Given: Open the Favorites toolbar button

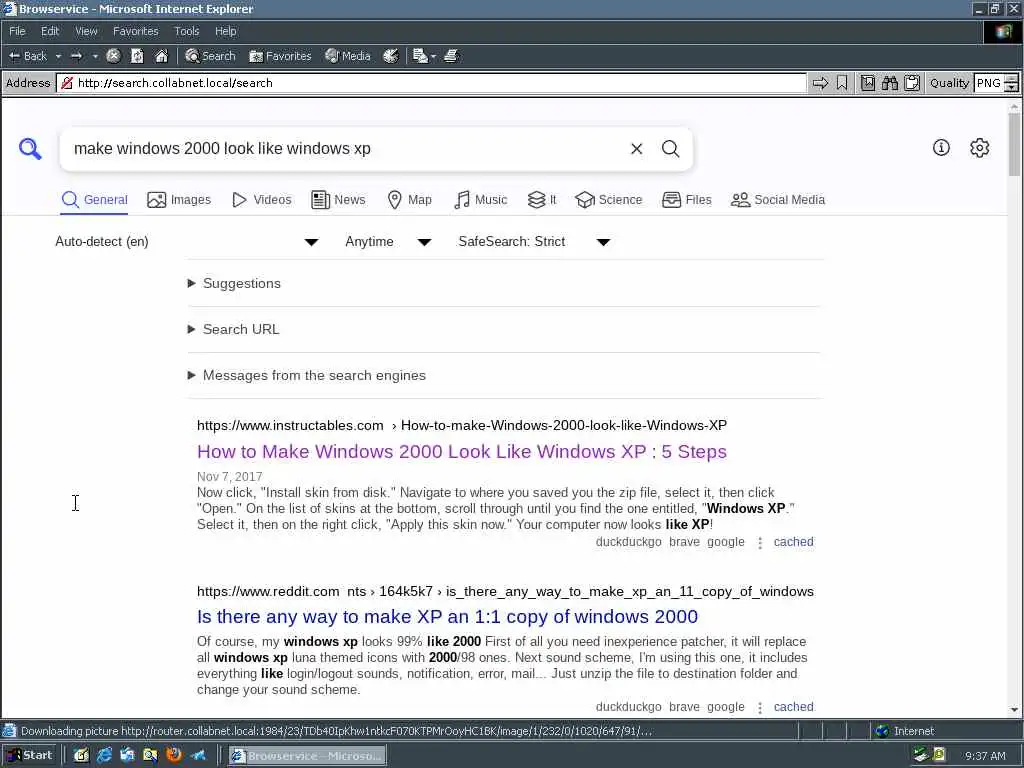Looking at the screenshot, I should [x=280, y=56].
